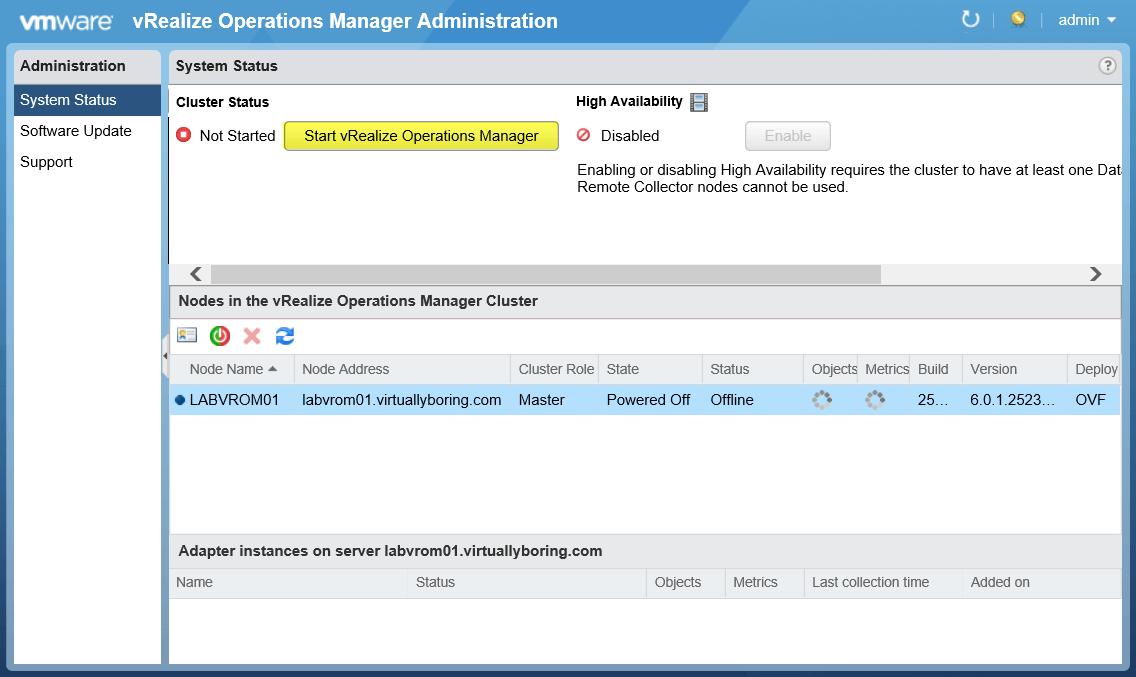The height and width of the screenshot is (677, 1136).
Task: Open the admin user dropdown
Action: pos(1087,20)
